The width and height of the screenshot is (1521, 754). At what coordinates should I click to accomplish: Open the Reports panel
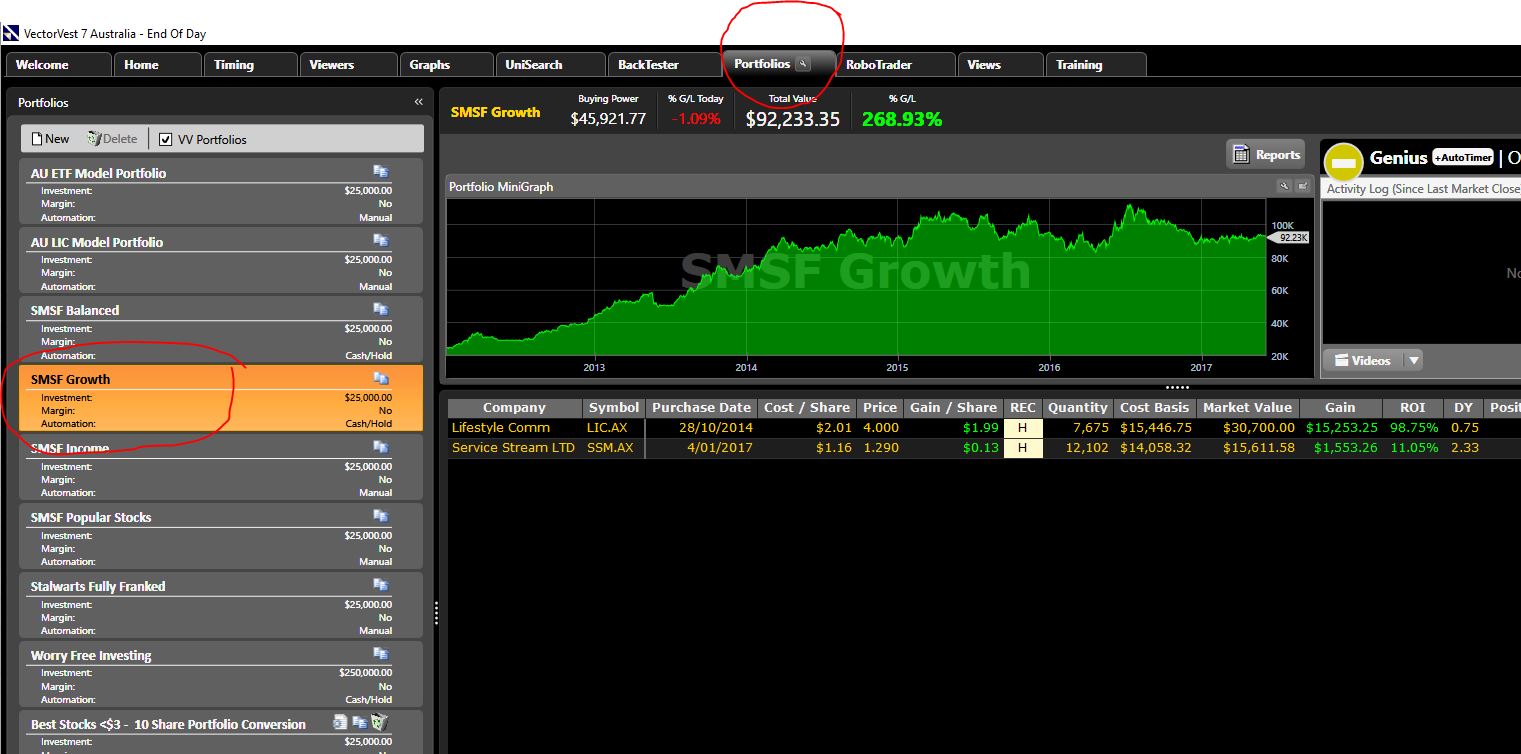click(1265, 153)
